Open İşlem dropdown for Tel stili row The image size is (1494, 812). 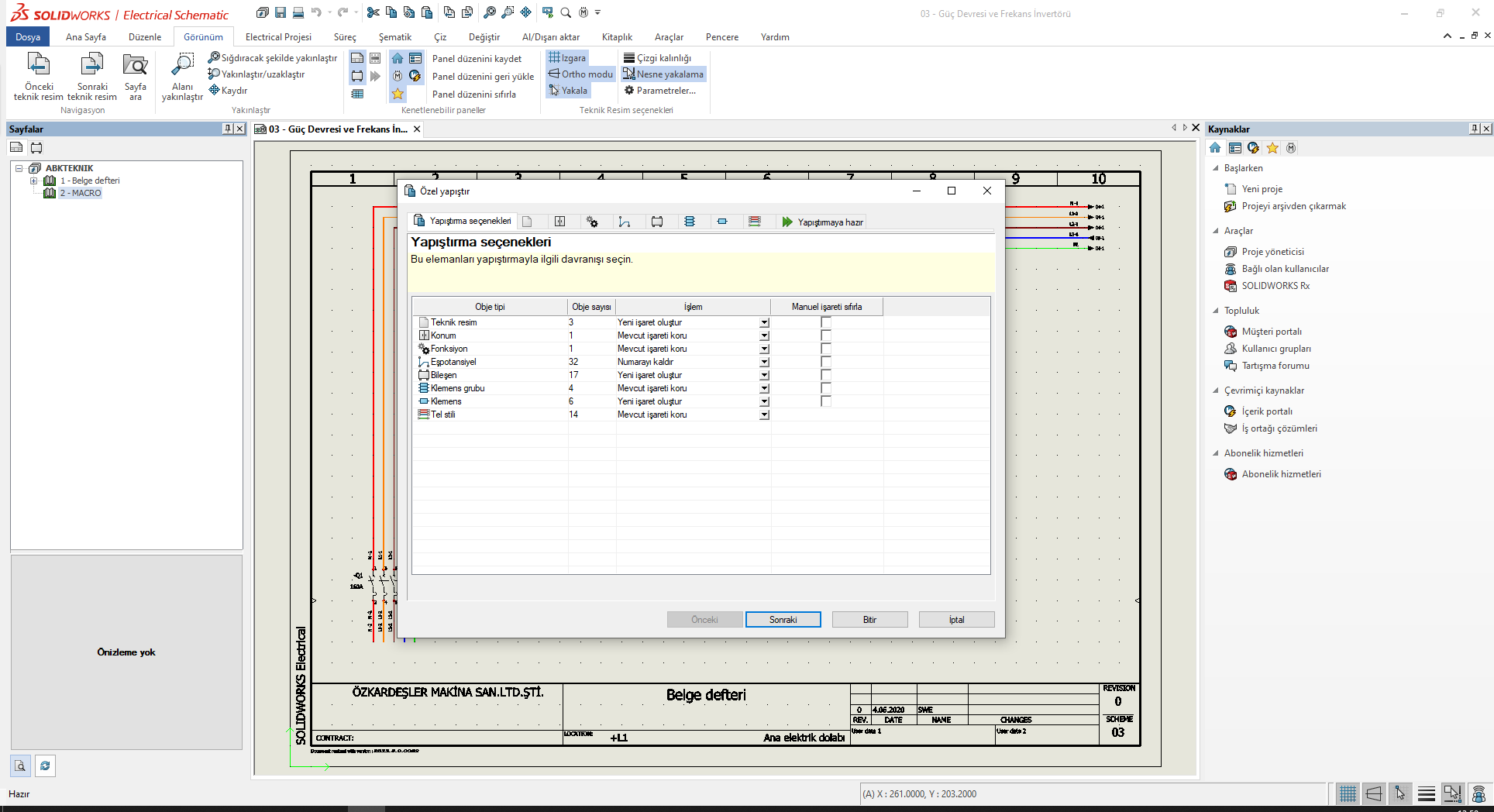764,415
